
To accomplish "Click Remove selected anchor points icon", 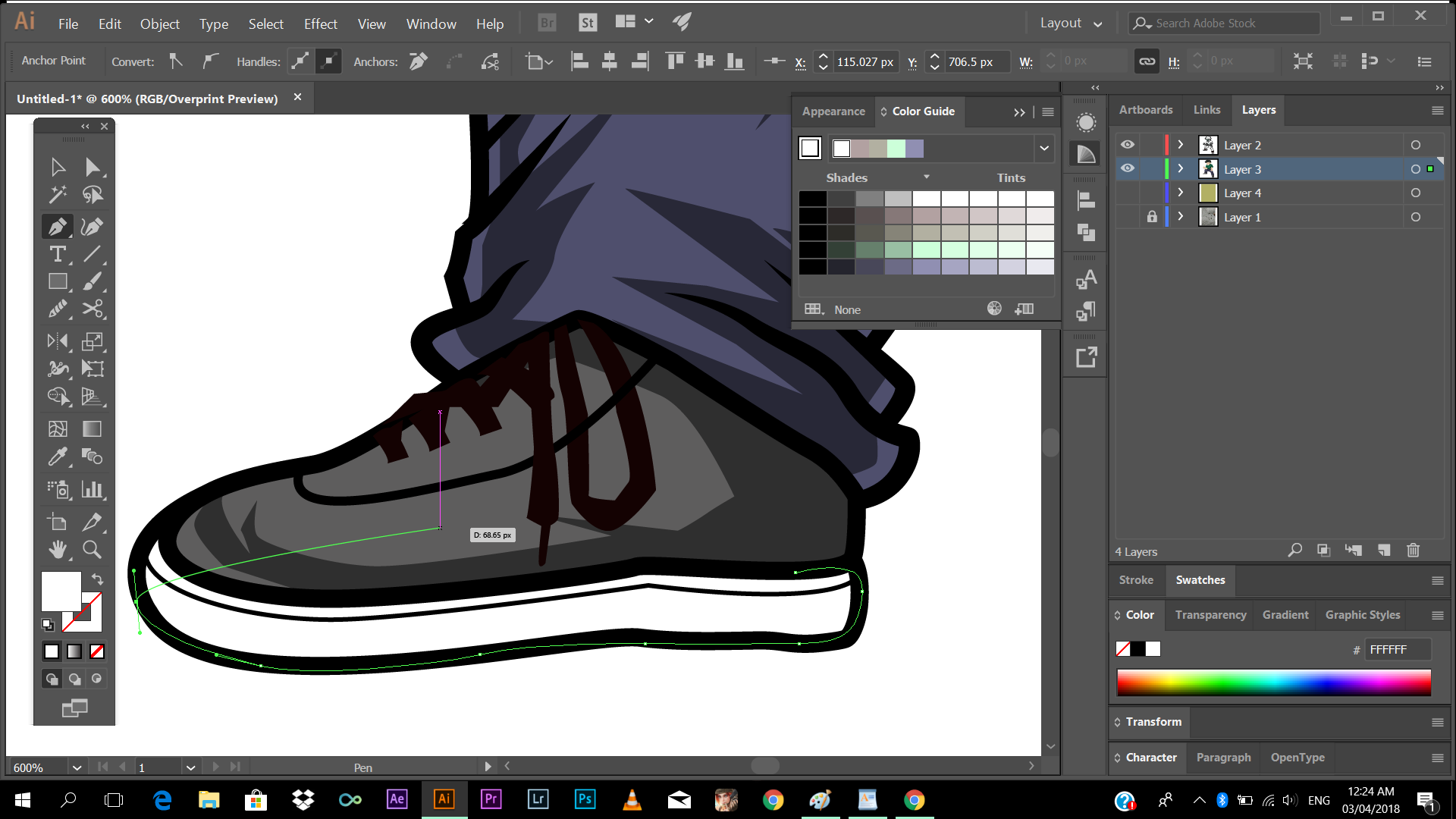I will click(x=419, y=61).
